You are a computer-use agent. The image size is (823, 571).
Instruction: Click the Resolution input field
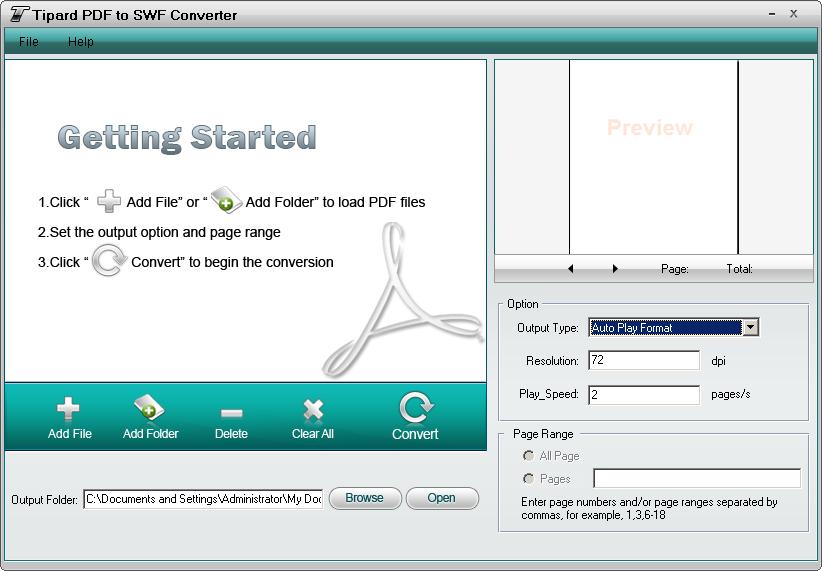(x=644, y=361)
